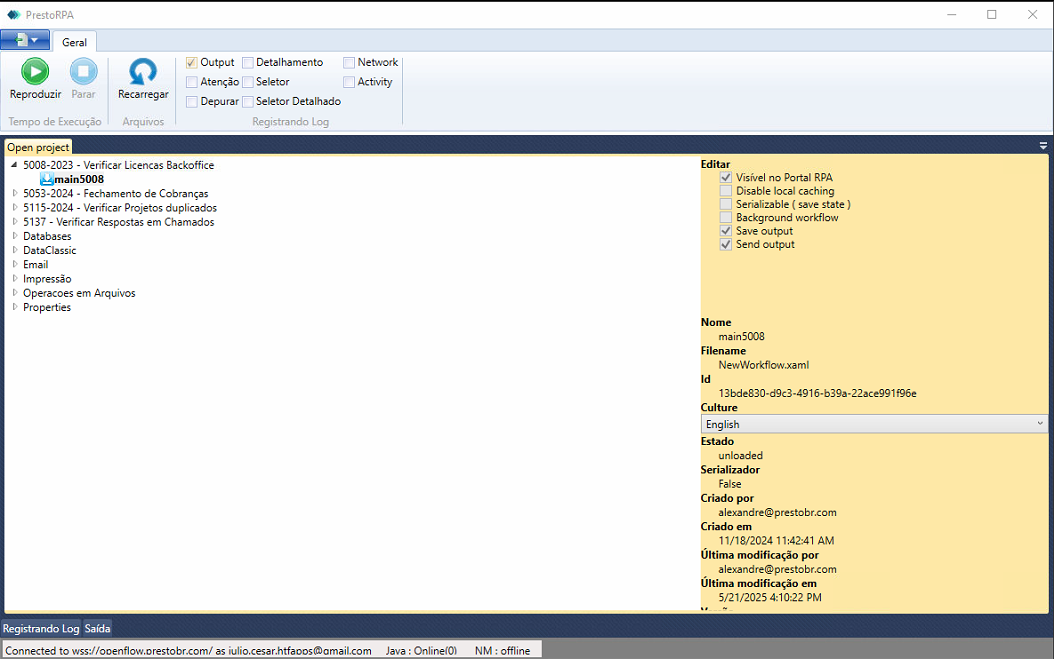Expand the Email tree node
This screenshot has height=659, width=1054.
point(15,265)
